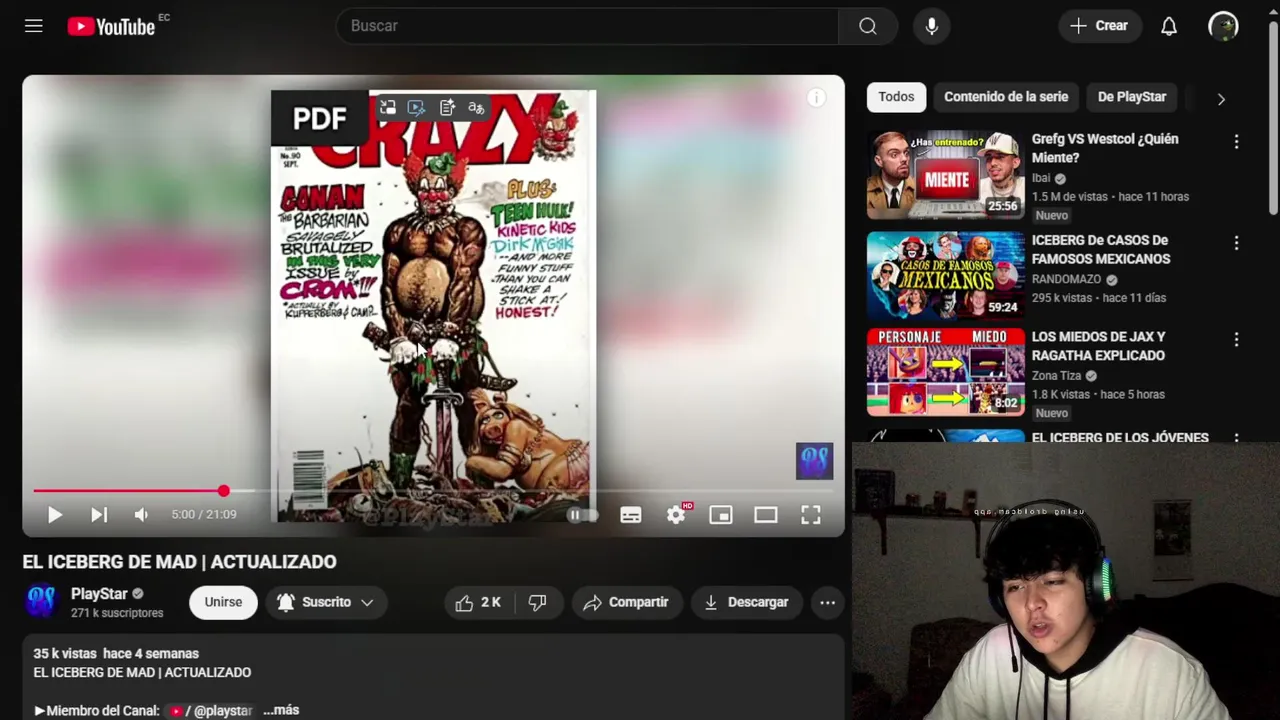1280x720 pixels.
Task: Click the 5:00 / 21:09 time display
Action: pos(204,514)
